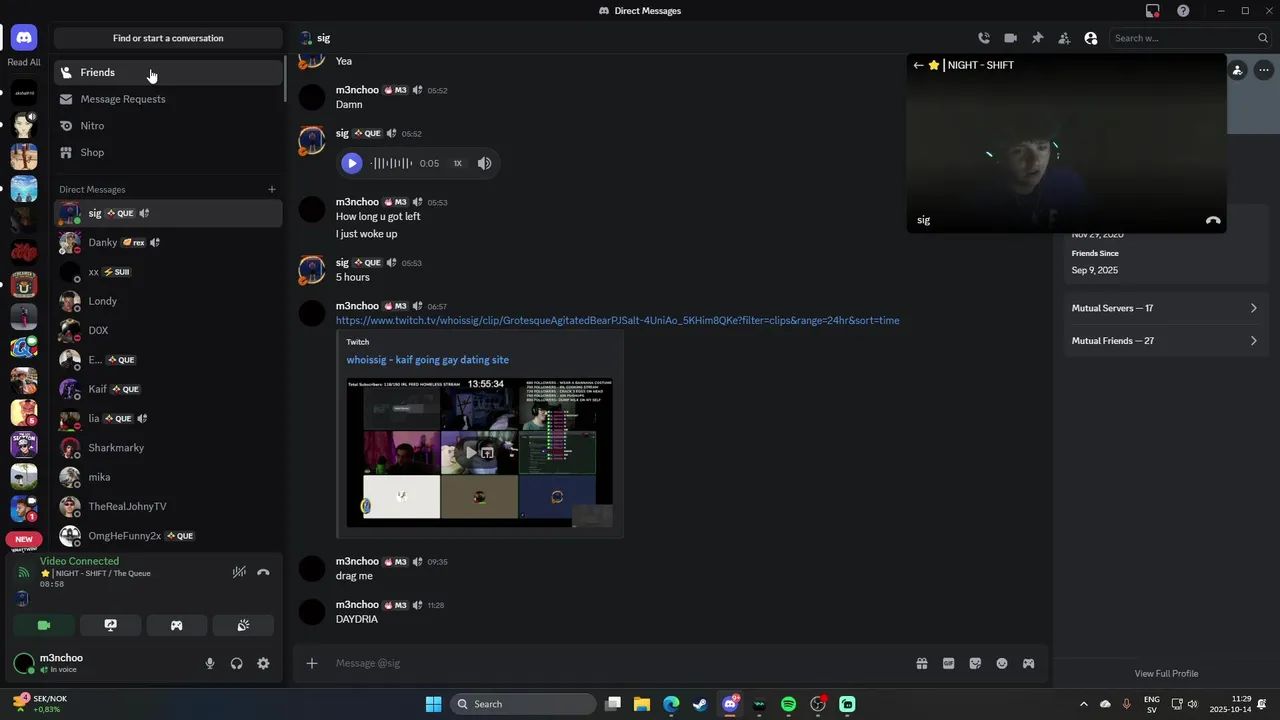
Task: Expand Mutual Friends — 27
Action: [x=1165, y=341]
